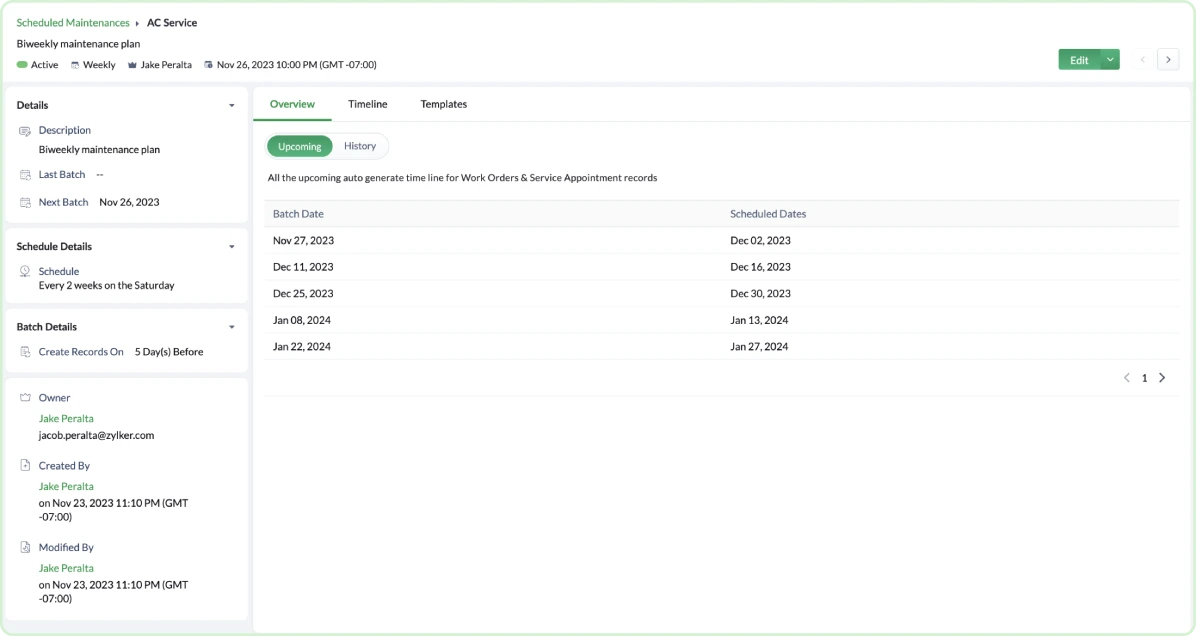Collapse the Details section
The image size is (1196, 636).
pyautogui.click(x=232, y=105)
